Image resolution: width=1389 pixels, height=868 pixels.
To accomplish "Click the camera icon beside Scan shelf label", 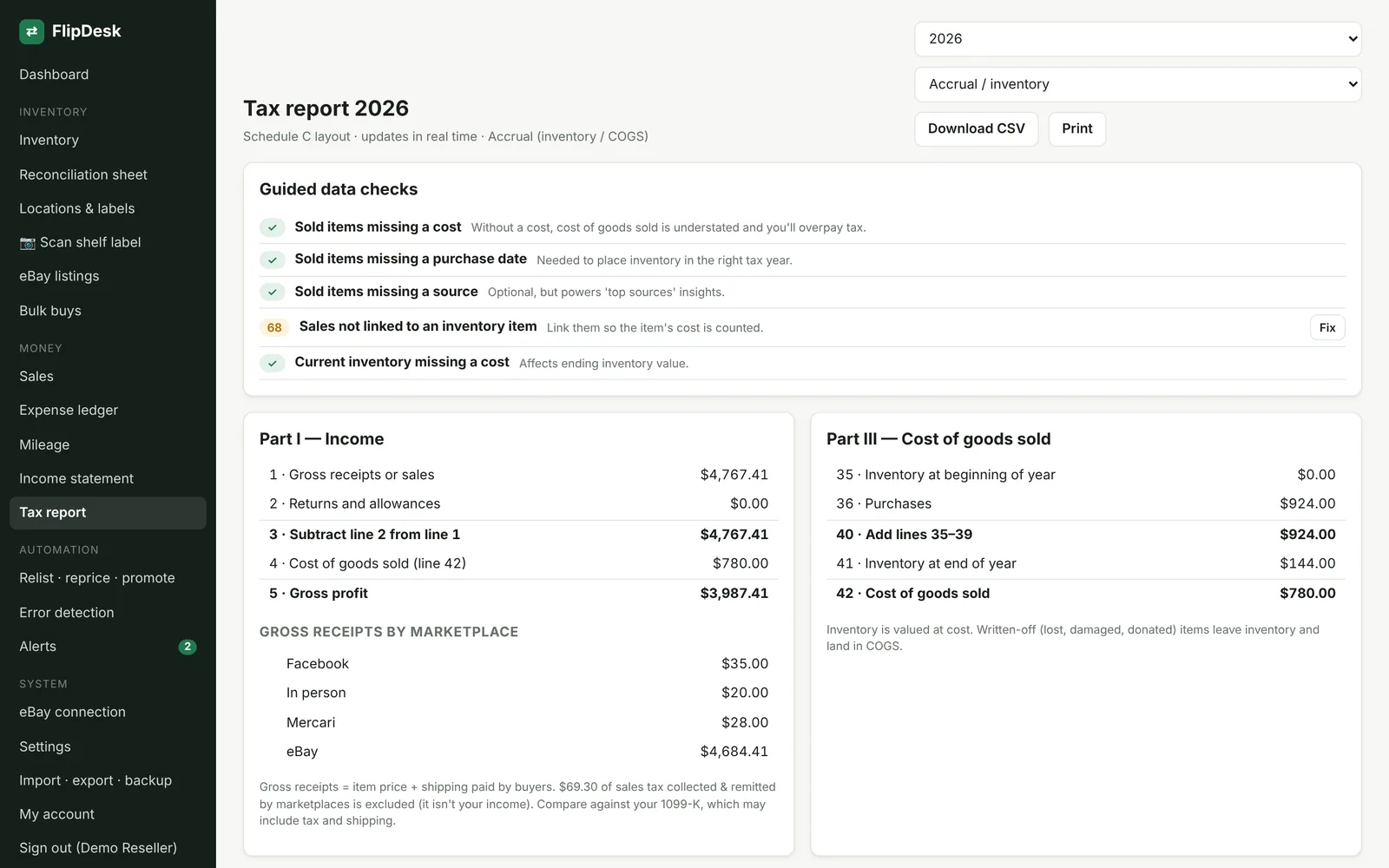I will pos(27,243).
